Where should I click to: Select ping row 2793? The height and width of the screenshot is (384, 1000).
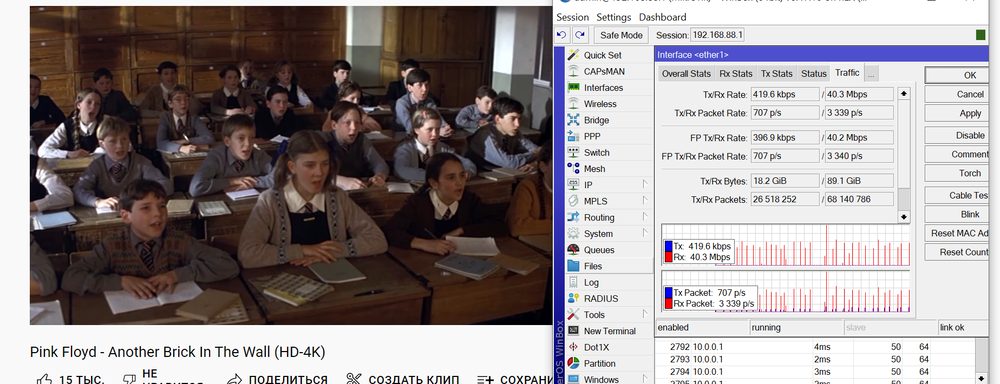815,359
